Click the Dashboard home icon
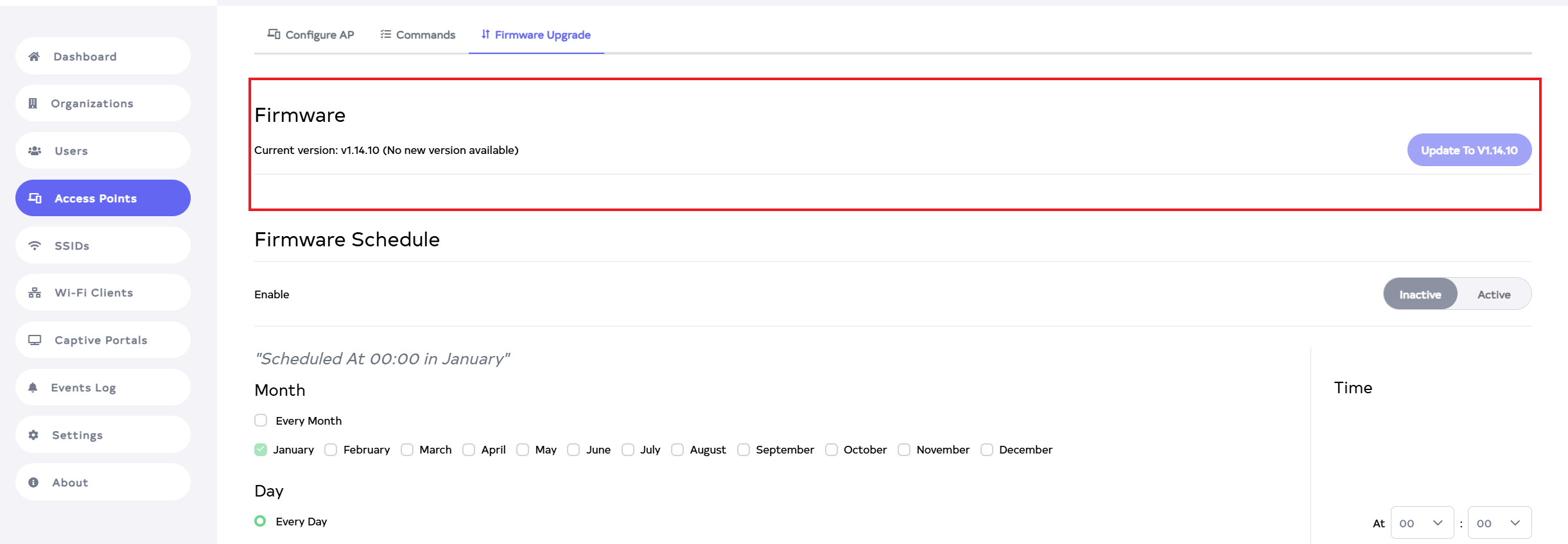The image size is (1568, 544). click(35, 56)
